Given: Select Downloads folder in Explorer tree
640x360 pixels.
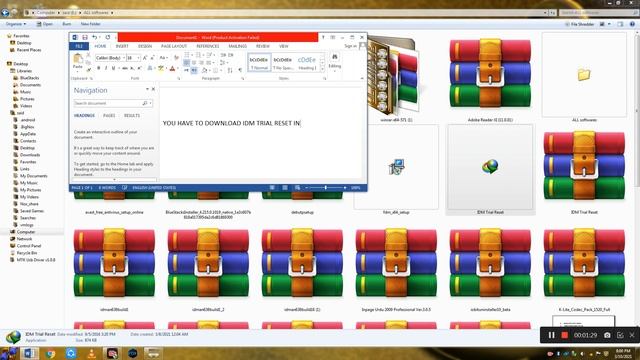Looking at the screenshot, I should pyautogui.click(x=30, y=155).
